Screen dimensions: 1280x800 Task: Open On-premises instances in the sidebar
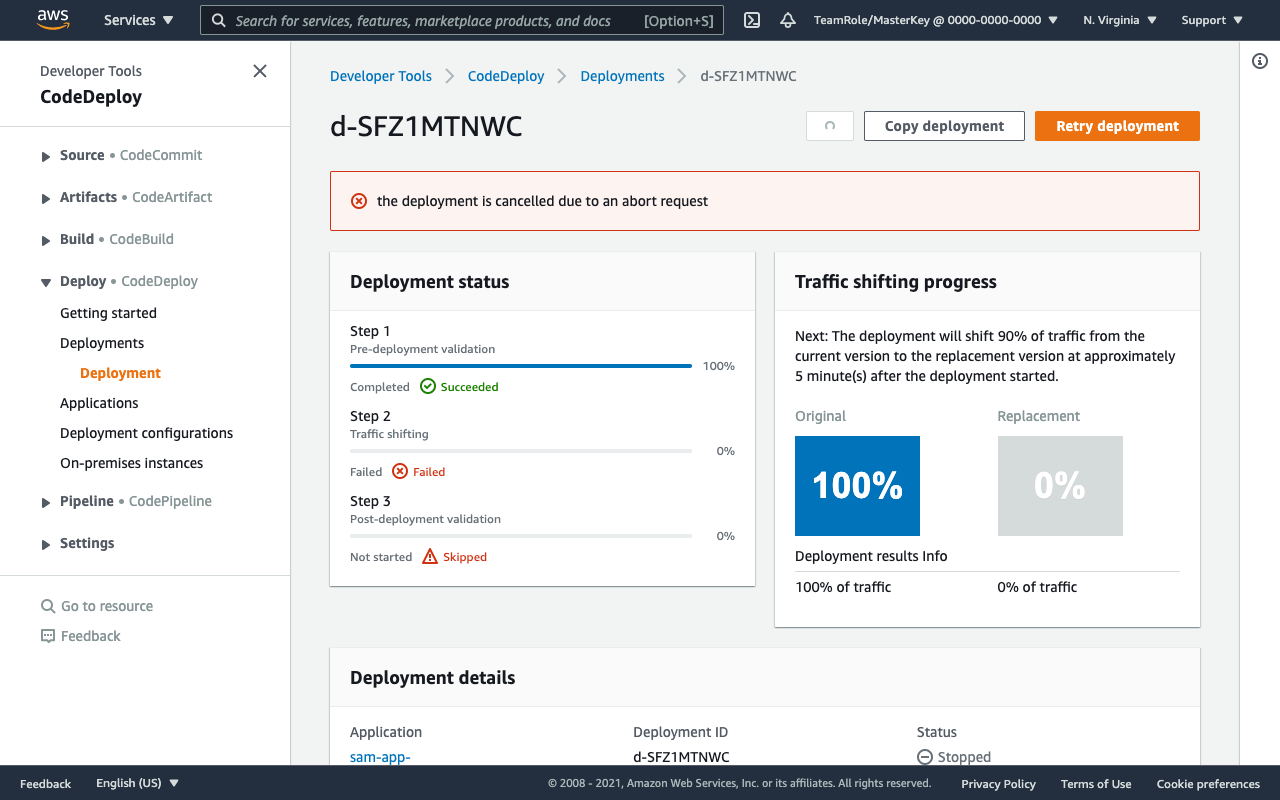point(131,463)
